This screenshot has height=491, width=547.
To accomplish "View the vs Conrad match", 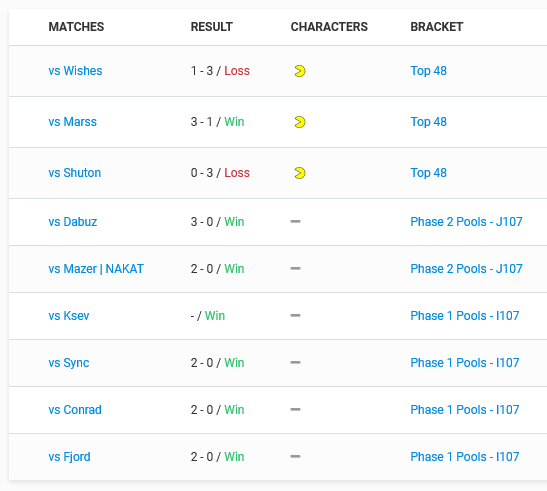I will tap(75, 410).
